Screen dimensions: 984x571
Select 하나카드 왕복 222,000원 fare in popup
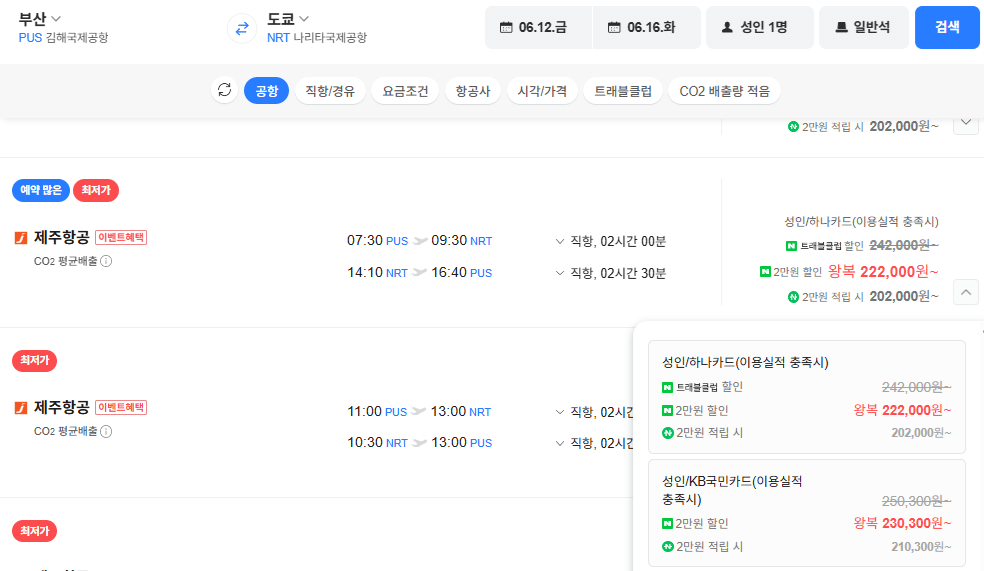pyautogui.click(x=806, y=397)
